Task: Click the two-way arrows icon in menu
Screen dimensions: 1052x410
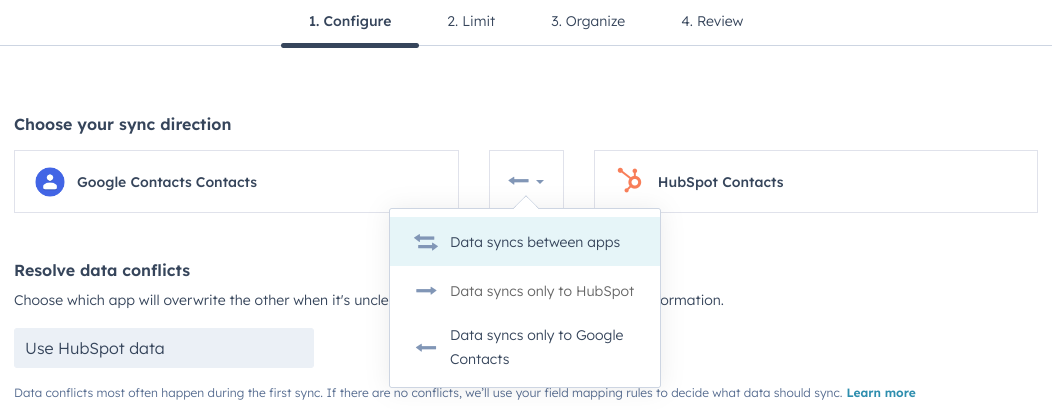Action: 425,242
